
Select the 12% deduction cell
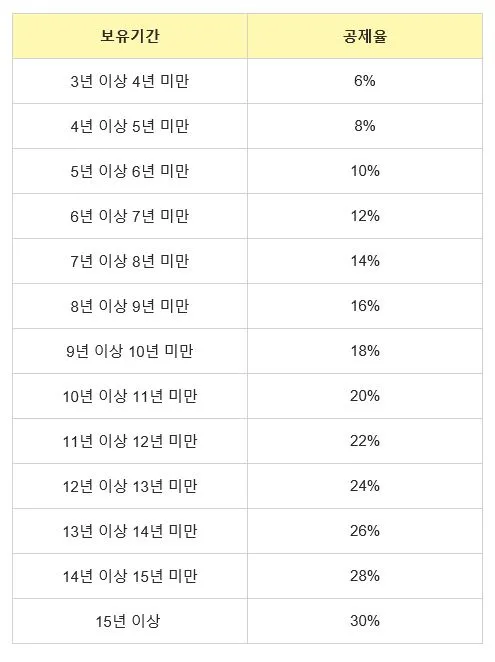point(365,216)
